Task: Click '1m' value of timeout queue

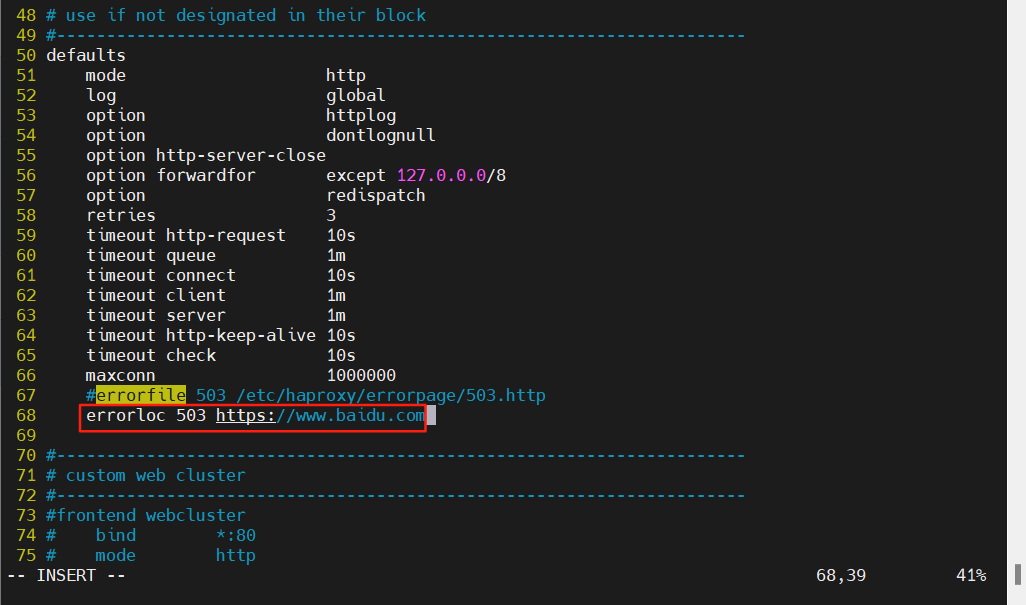Action: pos(336,256)
